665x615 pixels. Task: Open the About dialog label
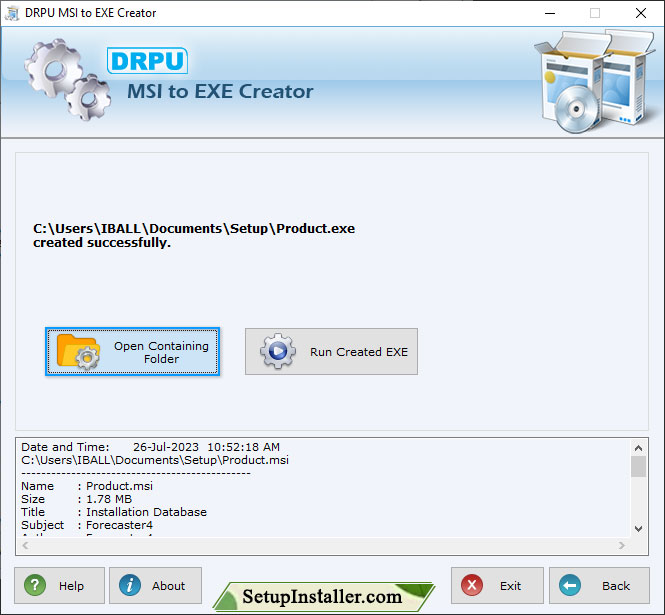coord(168,586)
